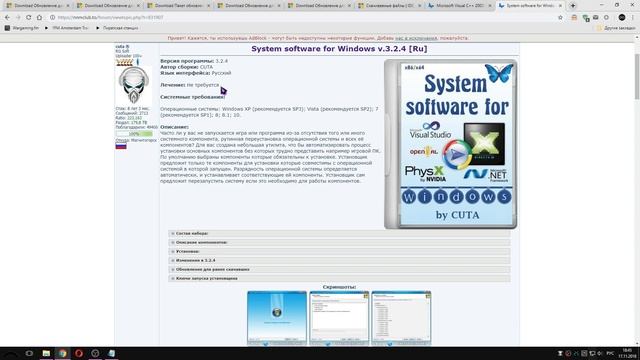Close the System software for Windows tab
This screenshot has height=360, width=640.
560,6
